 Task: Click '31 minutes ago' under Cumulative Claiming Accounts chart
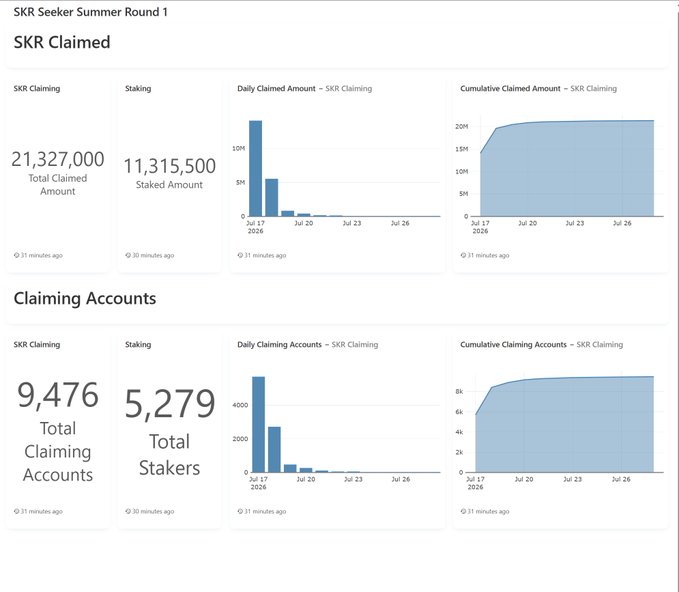pyautogui.click(x=488, y=511)
